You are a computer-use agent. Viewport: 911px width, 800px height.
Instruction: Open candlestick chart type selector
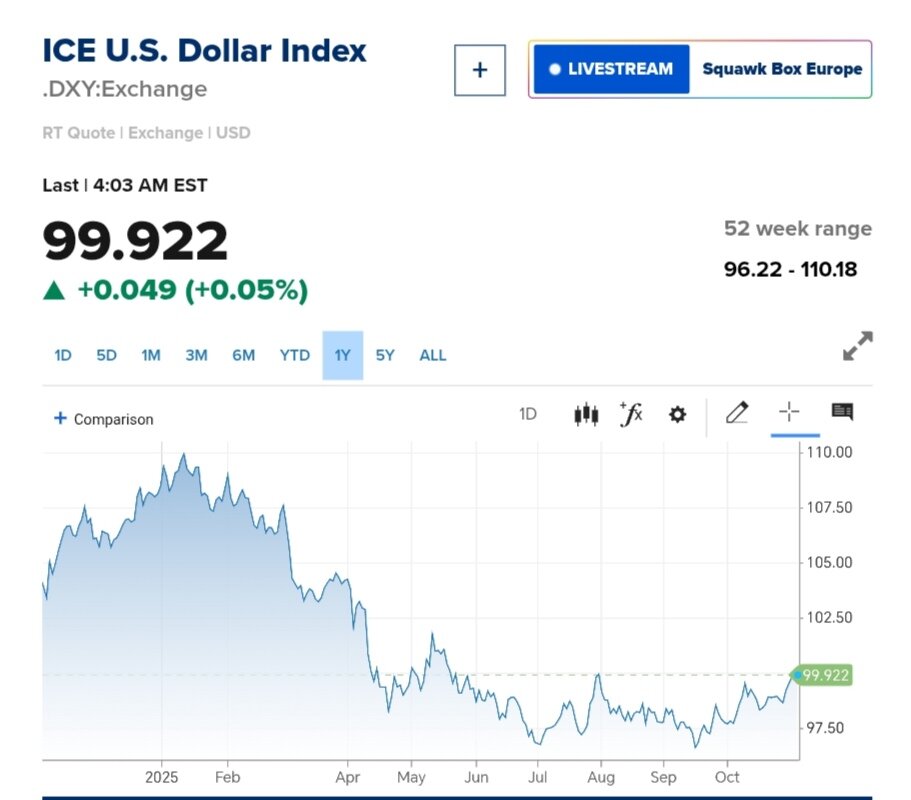[x=586, y=414]
